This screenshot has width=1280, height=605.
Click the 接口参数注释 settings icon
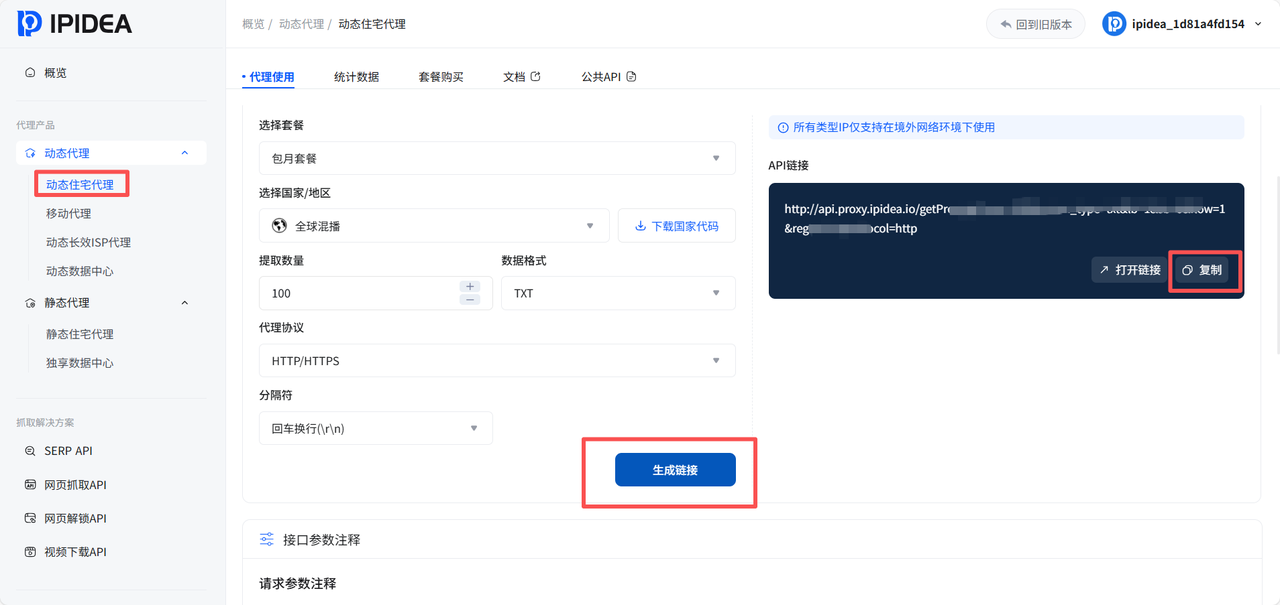point(267,539)
